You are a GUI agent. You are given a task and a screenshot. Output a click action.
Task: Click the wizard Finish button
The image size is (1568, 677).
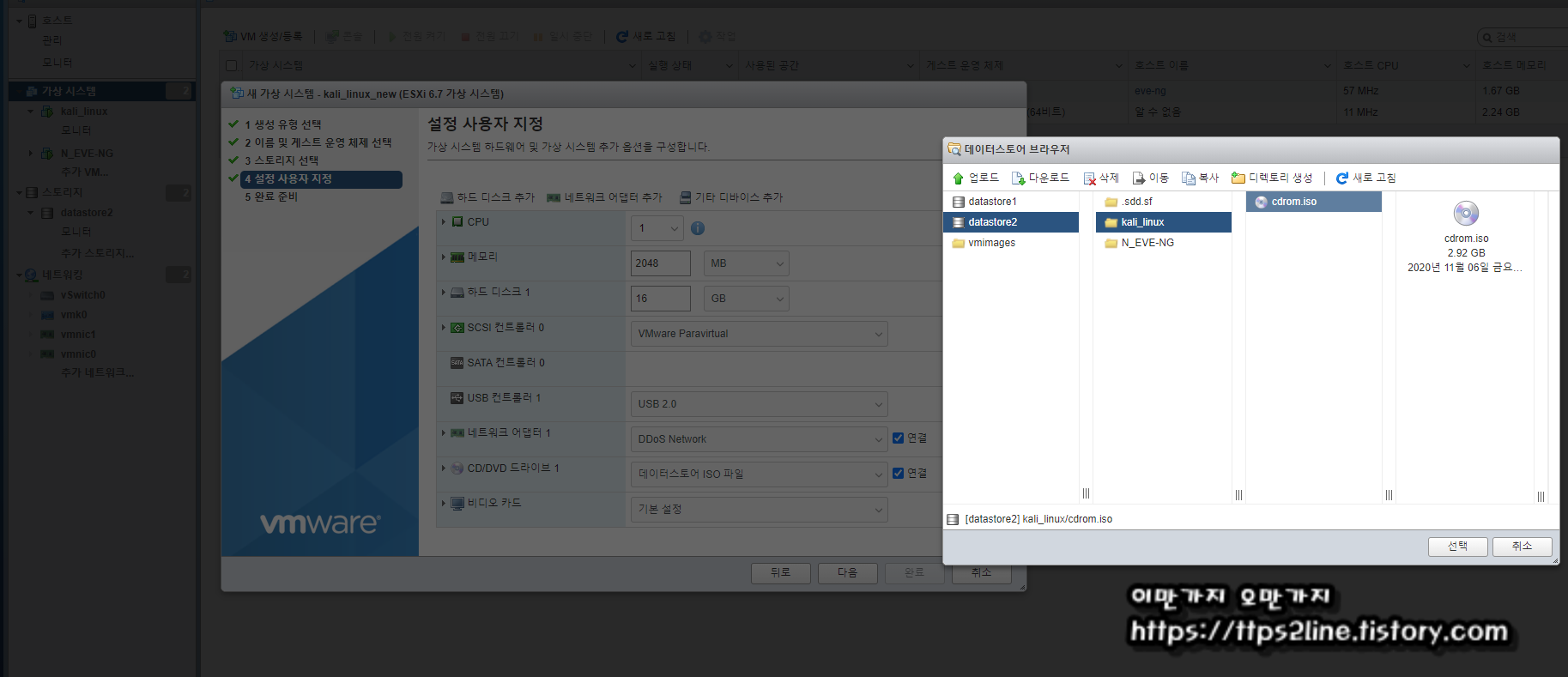(914, 572)
